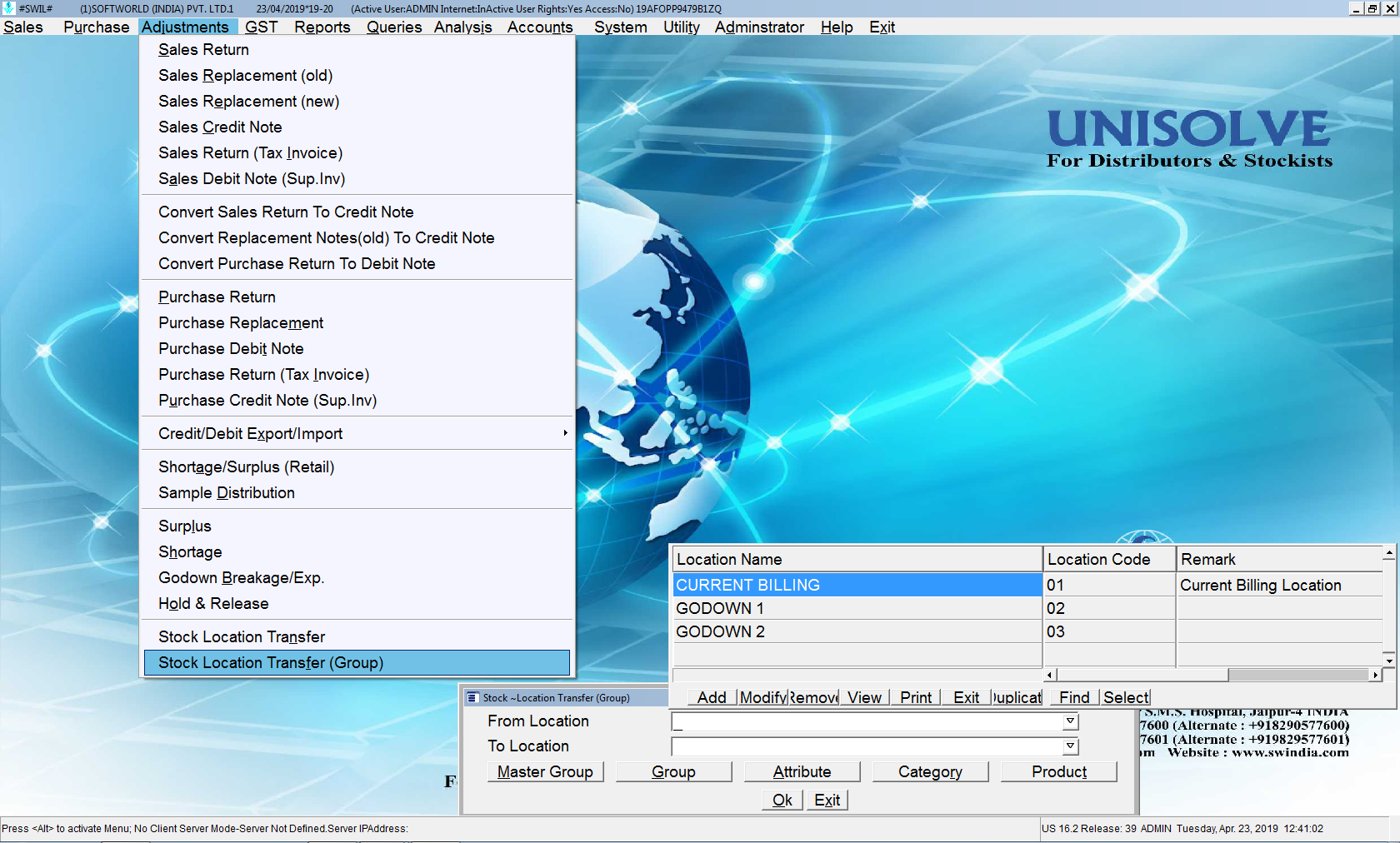Select GODOWN 2 location row

click(x=1027, y=632)
